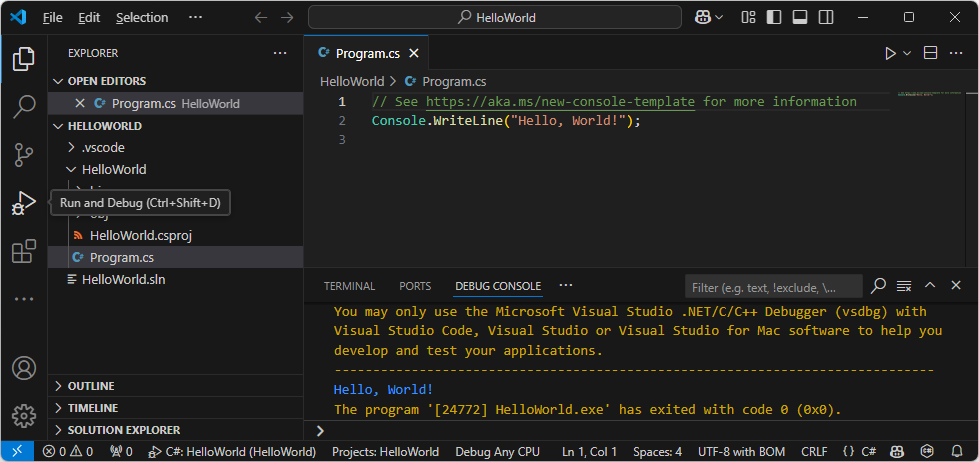This screenshot has height=462, width=979.
Task: Toggle the bottom panel visibility
Action: click(800, 17)
